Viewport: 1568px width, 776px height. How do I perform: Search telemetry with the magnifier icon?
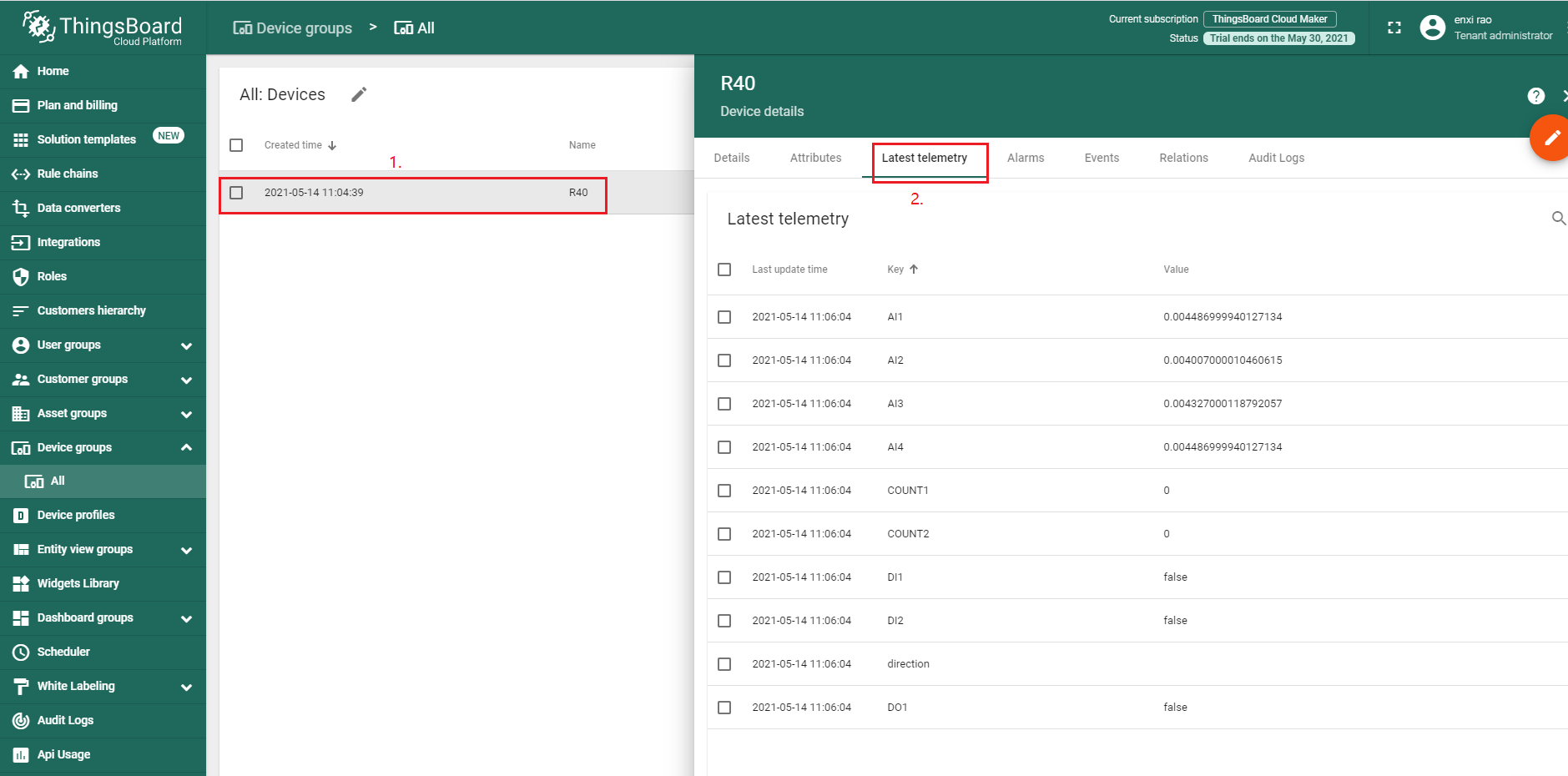[1557, 219]
